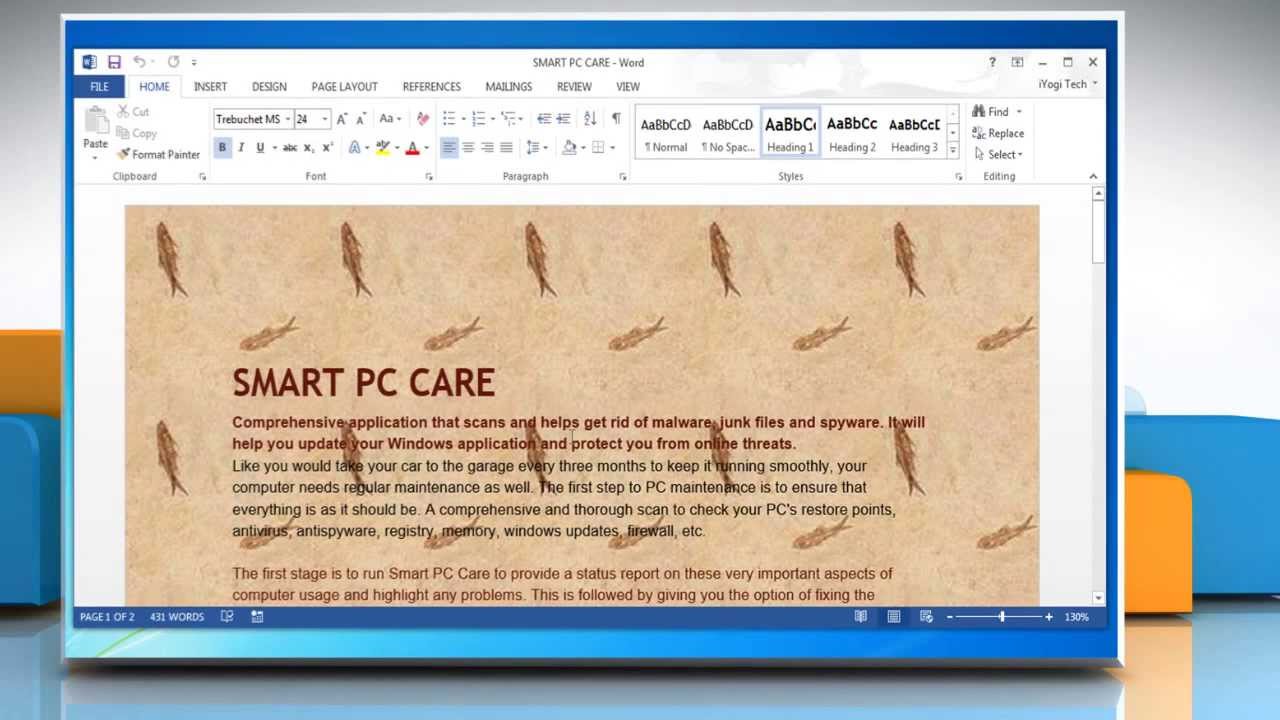1280x720 pixels.
Task: Decrease font size with Shrink Font icon
Action: [361, 119]
